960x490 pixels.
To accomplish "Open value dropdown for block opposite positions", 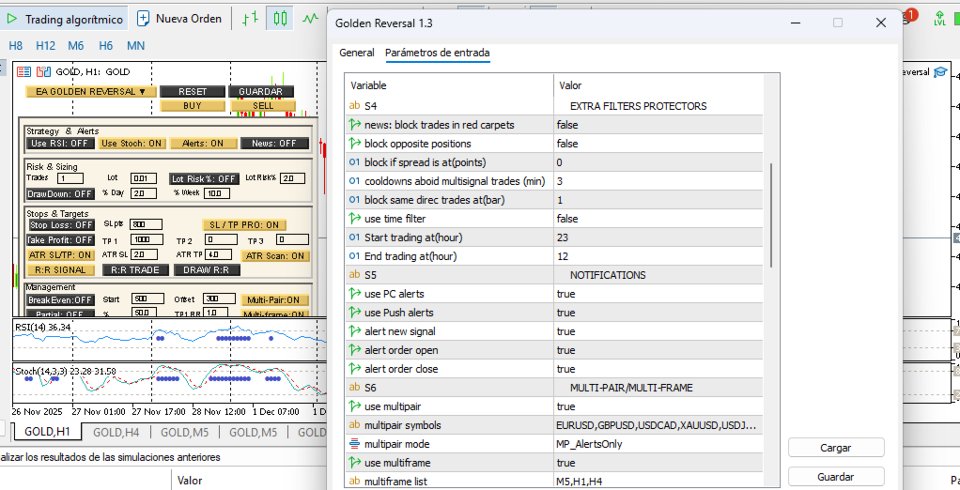I will pyautogui.click(x=659, y=144).
